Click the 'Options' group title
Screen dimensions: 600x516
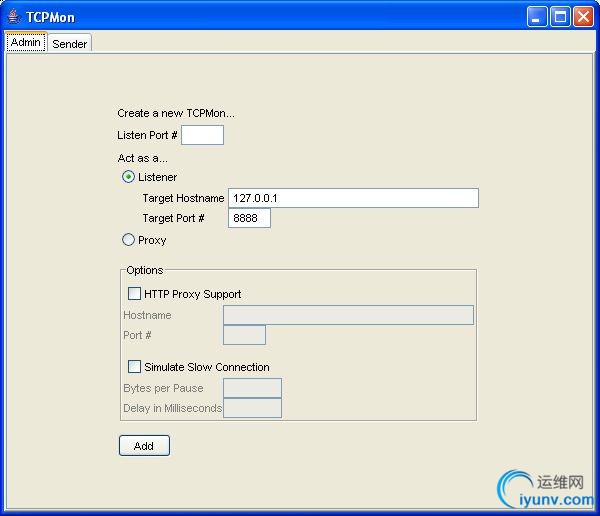point(145,270)
